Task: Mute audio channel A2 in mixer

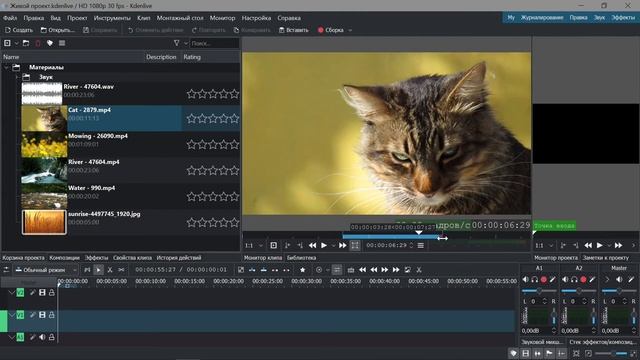Action: tap(565, 280)
